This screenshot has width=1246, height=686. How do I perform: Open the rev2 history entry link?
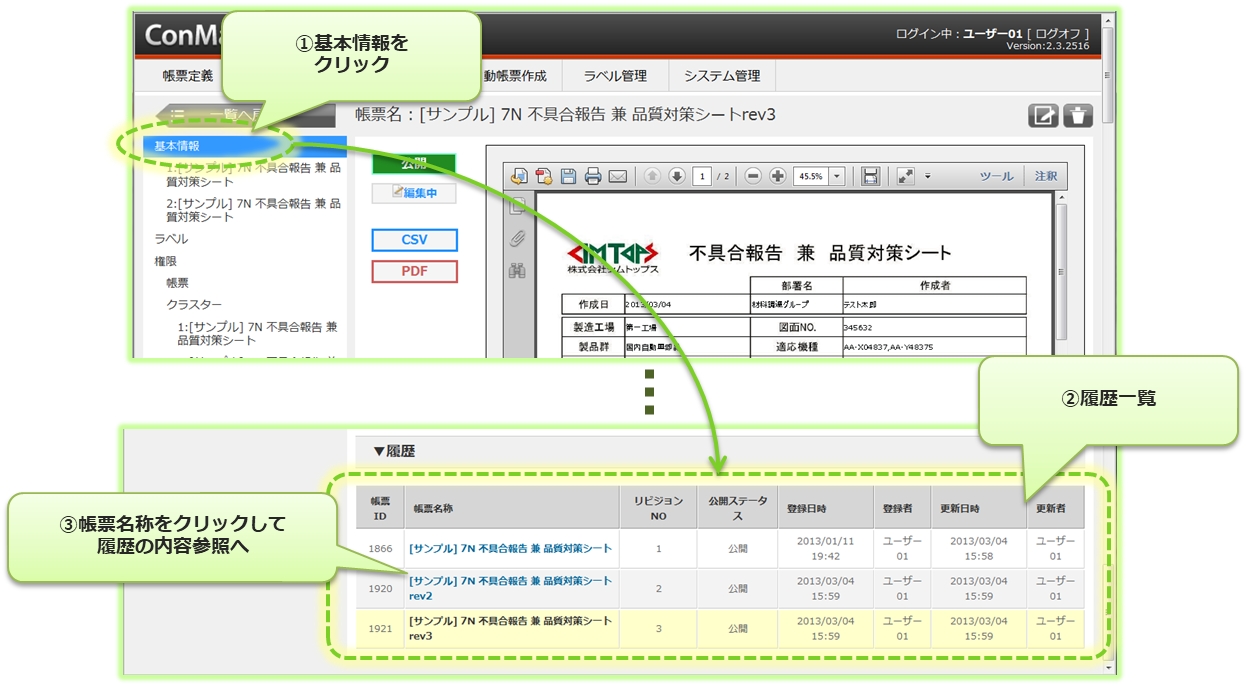click(510, 588)
